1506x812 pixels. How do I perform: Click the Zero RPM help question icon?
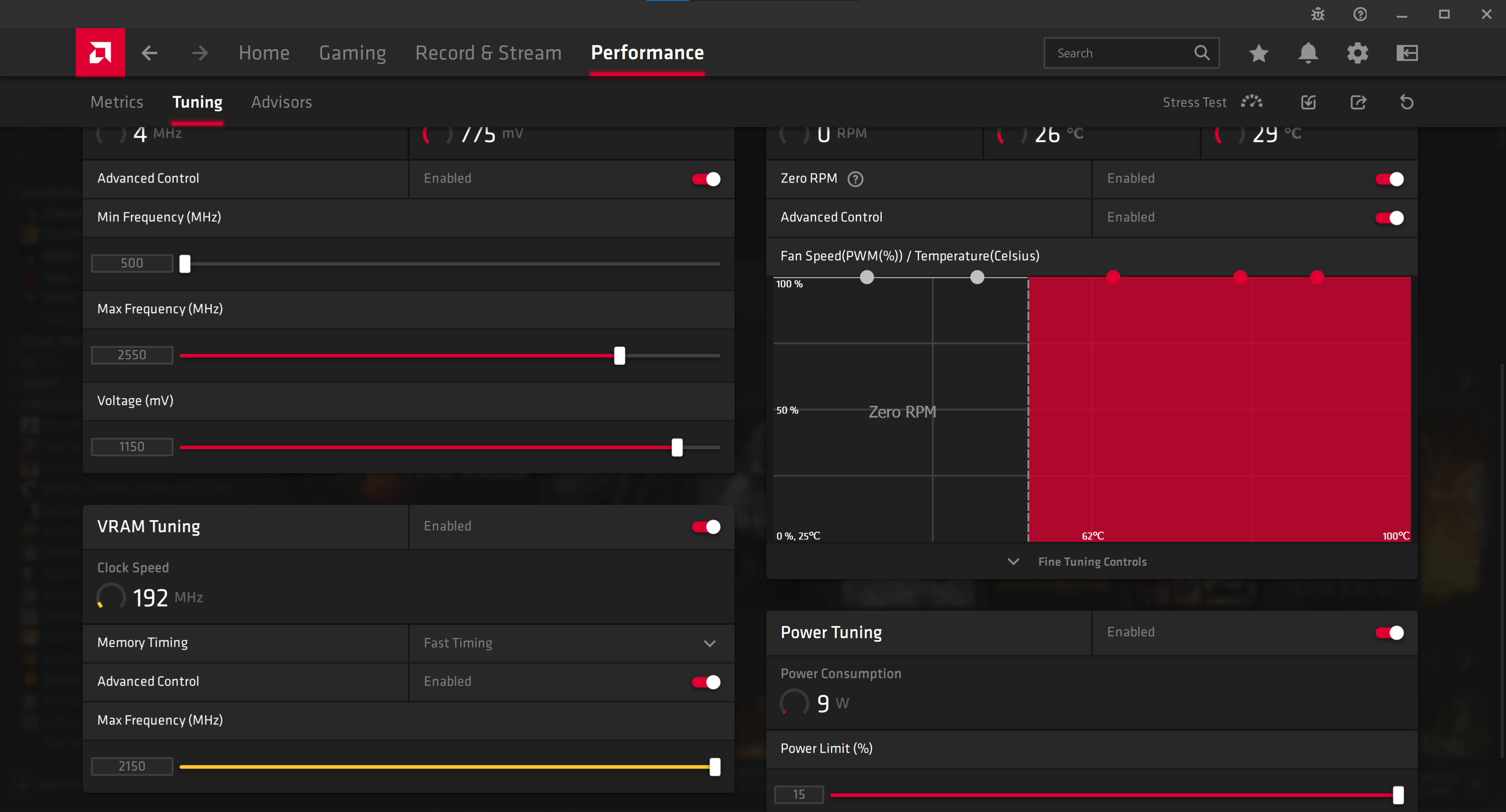point(855,179)
